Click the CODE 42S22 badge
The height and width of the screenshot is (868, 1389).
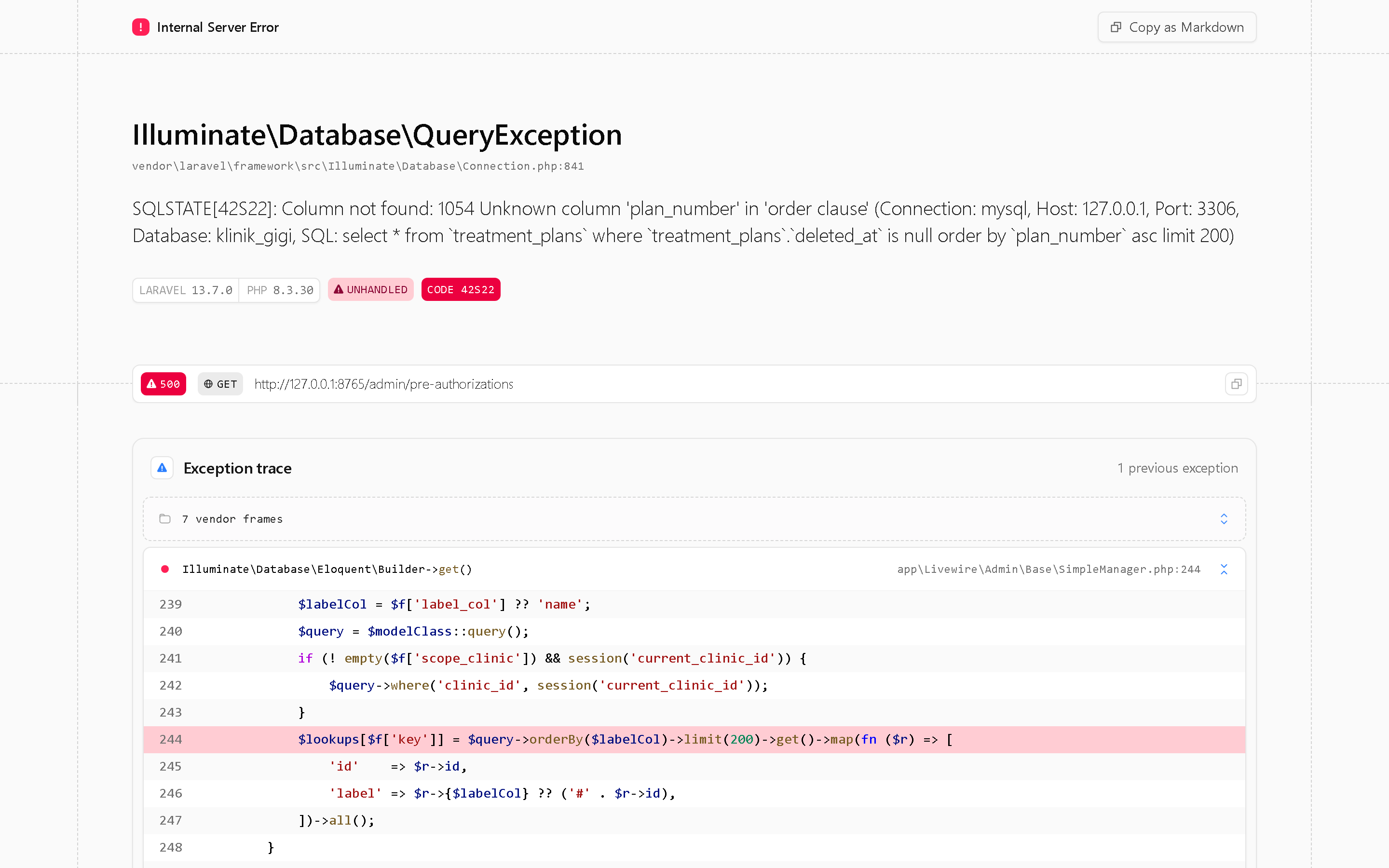(460, 289)
